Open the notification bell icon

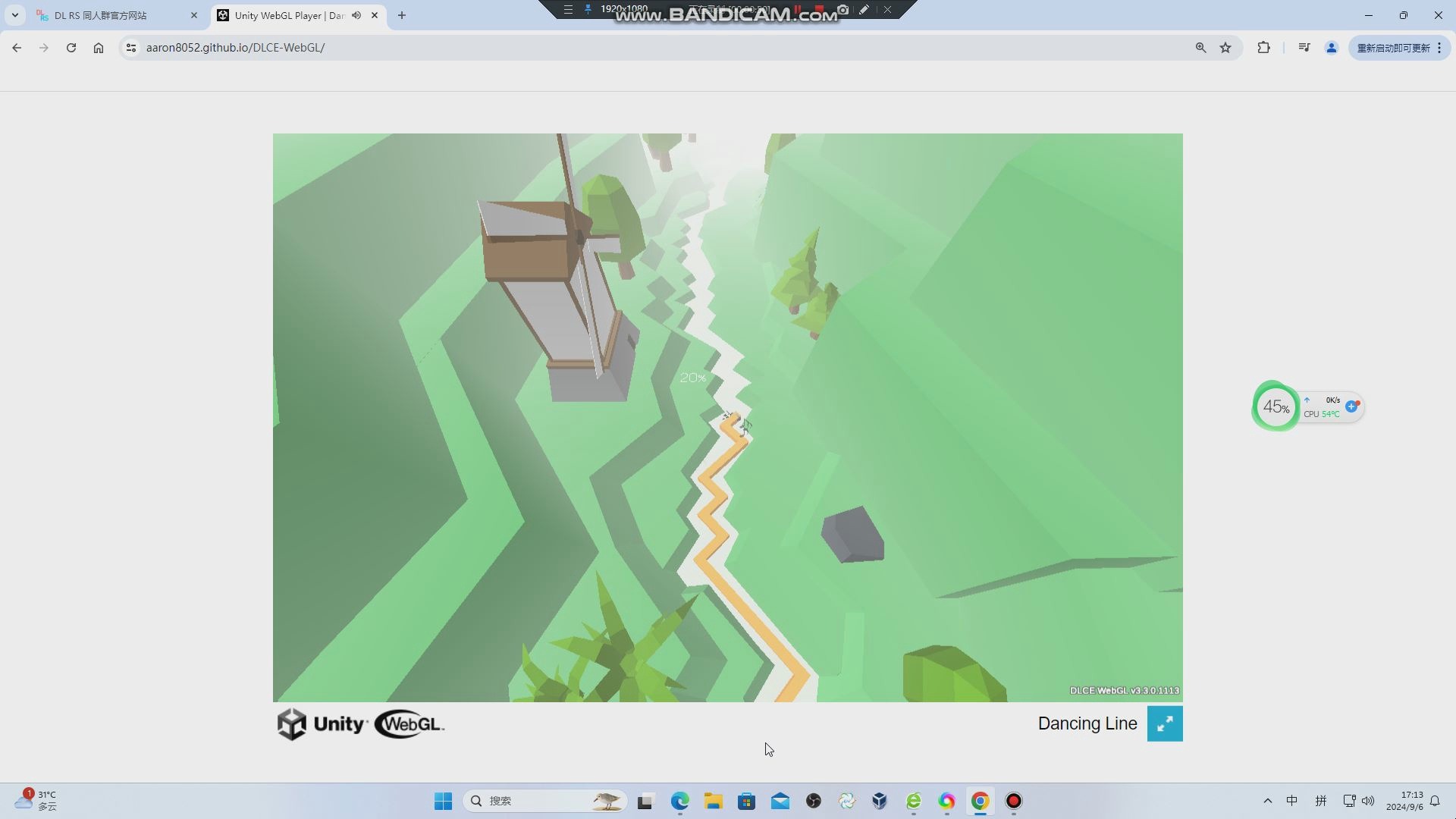pos(1435,801)
